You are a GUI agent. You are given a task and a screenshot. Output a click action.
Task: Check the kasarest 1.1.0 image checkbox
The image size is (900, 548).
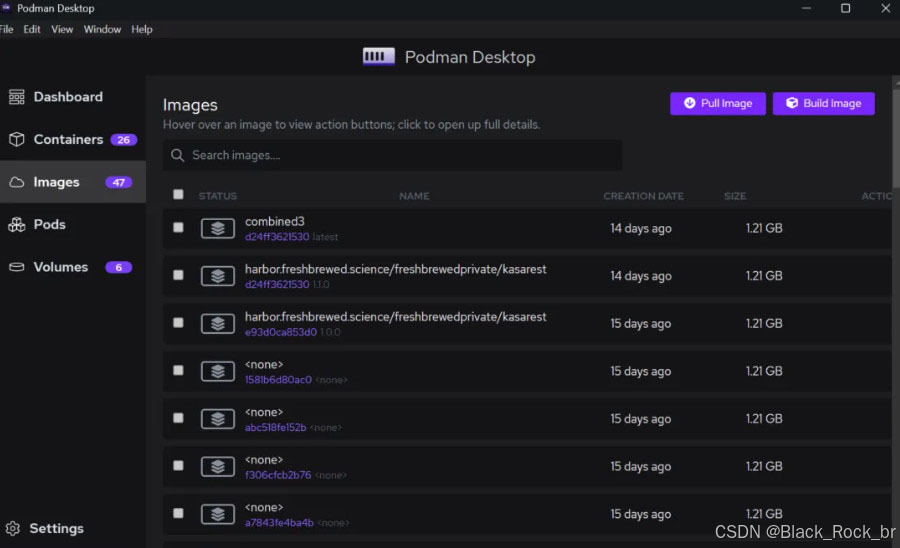179,275
